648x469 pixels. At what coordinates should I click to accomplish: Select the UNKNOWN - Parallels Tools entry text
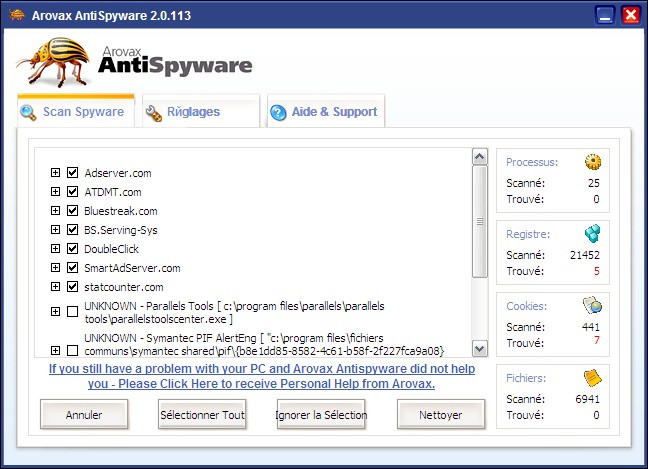[x=234, y=312]
